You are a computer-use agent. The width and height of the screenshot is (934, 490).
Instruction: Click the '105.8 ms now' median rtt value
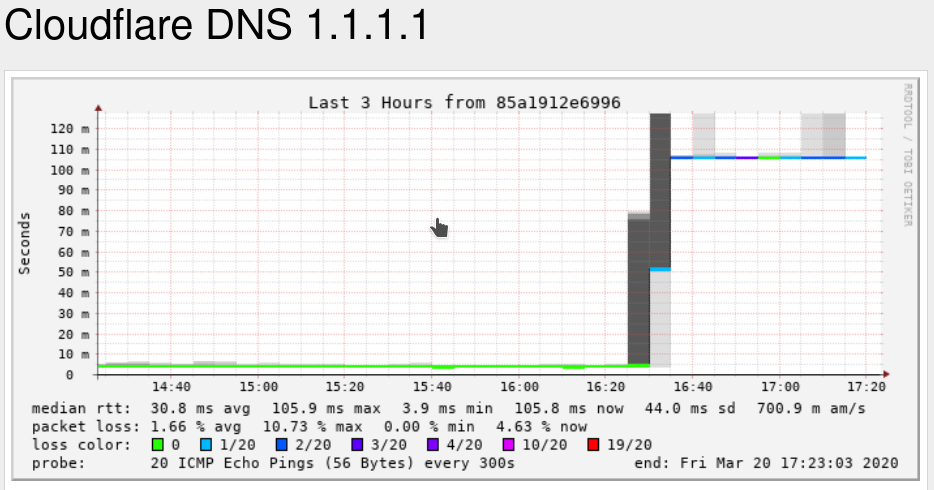tap(569, 409)
